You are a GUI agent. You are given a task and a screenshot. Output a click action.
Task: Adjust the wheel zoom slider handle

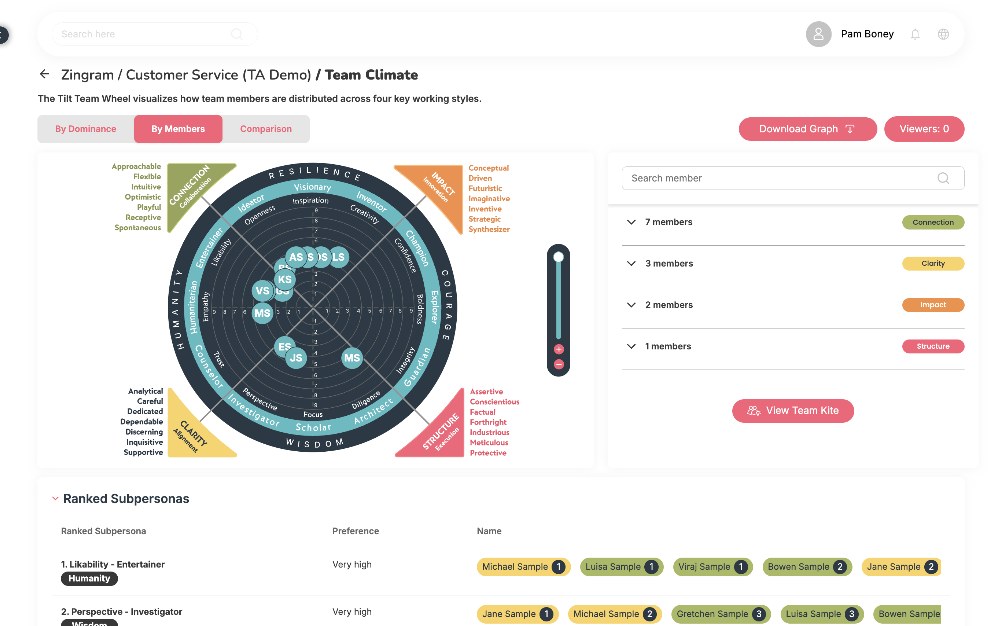(559, 257)
